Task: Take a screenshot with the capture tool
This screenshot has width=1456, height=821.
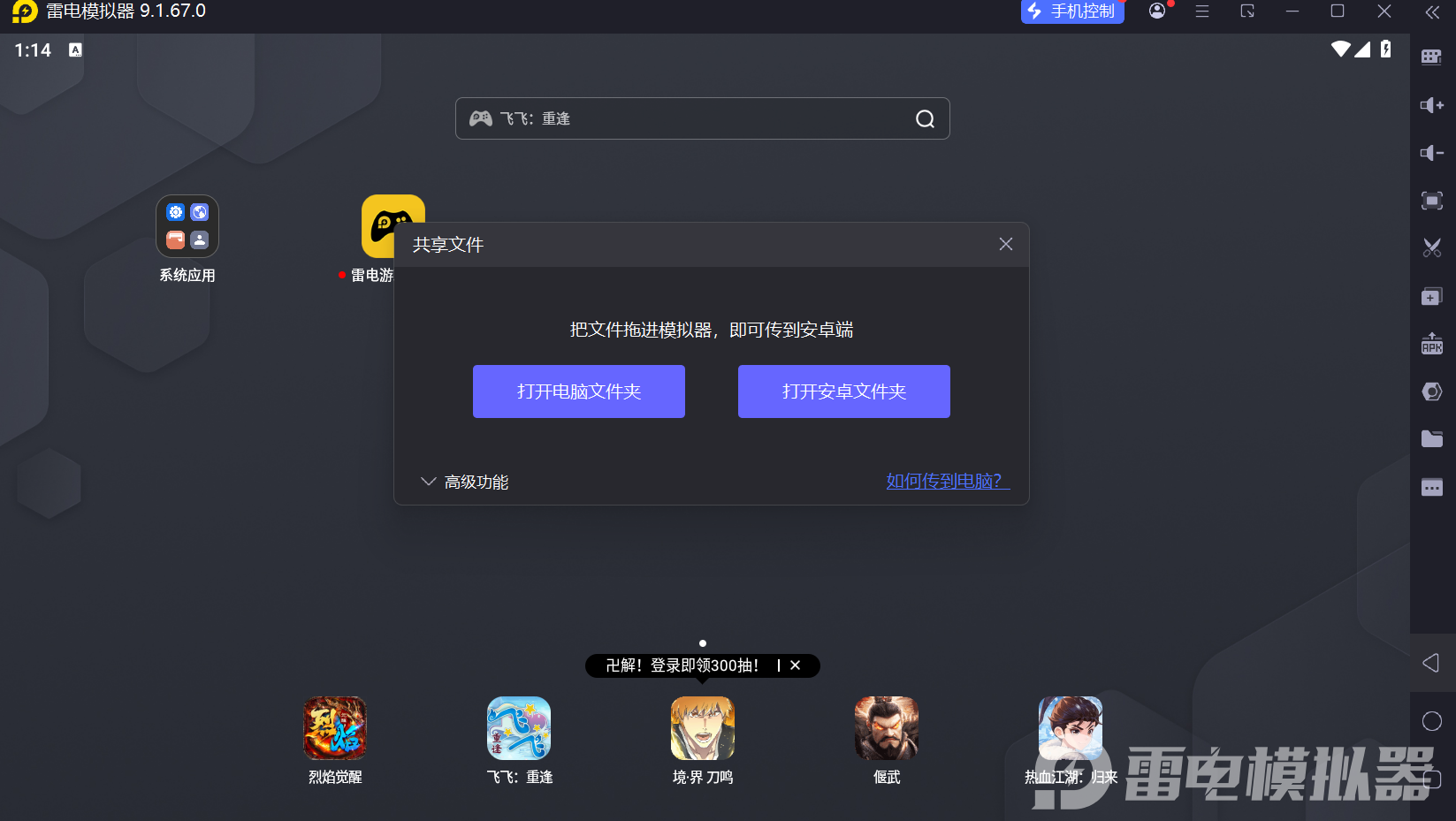Action: tap(1432, 201)
